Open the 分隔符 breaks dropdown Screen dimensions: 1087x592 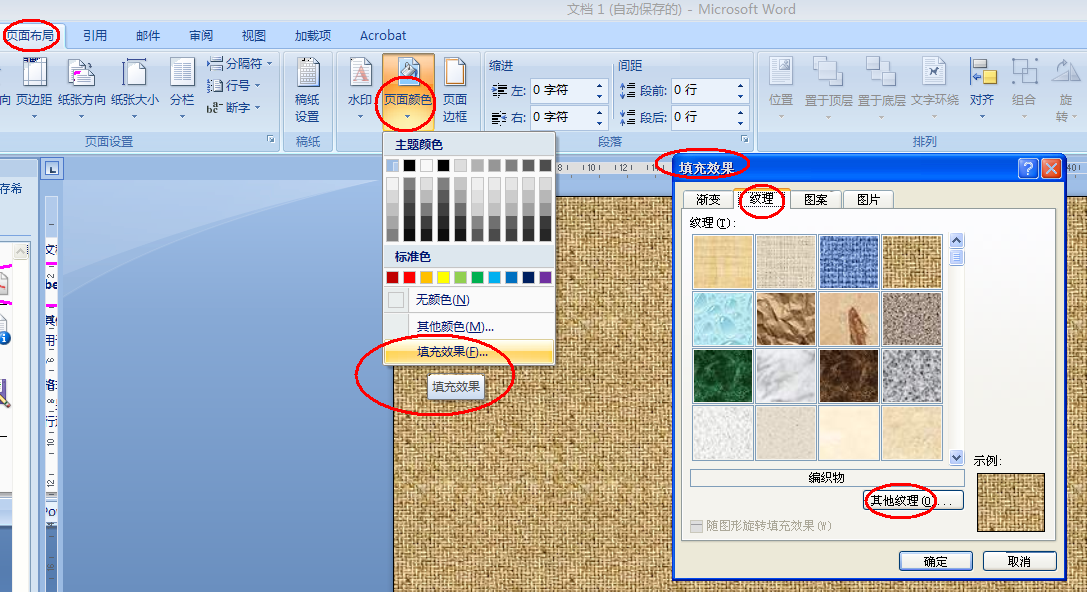[x=240, y=64]
